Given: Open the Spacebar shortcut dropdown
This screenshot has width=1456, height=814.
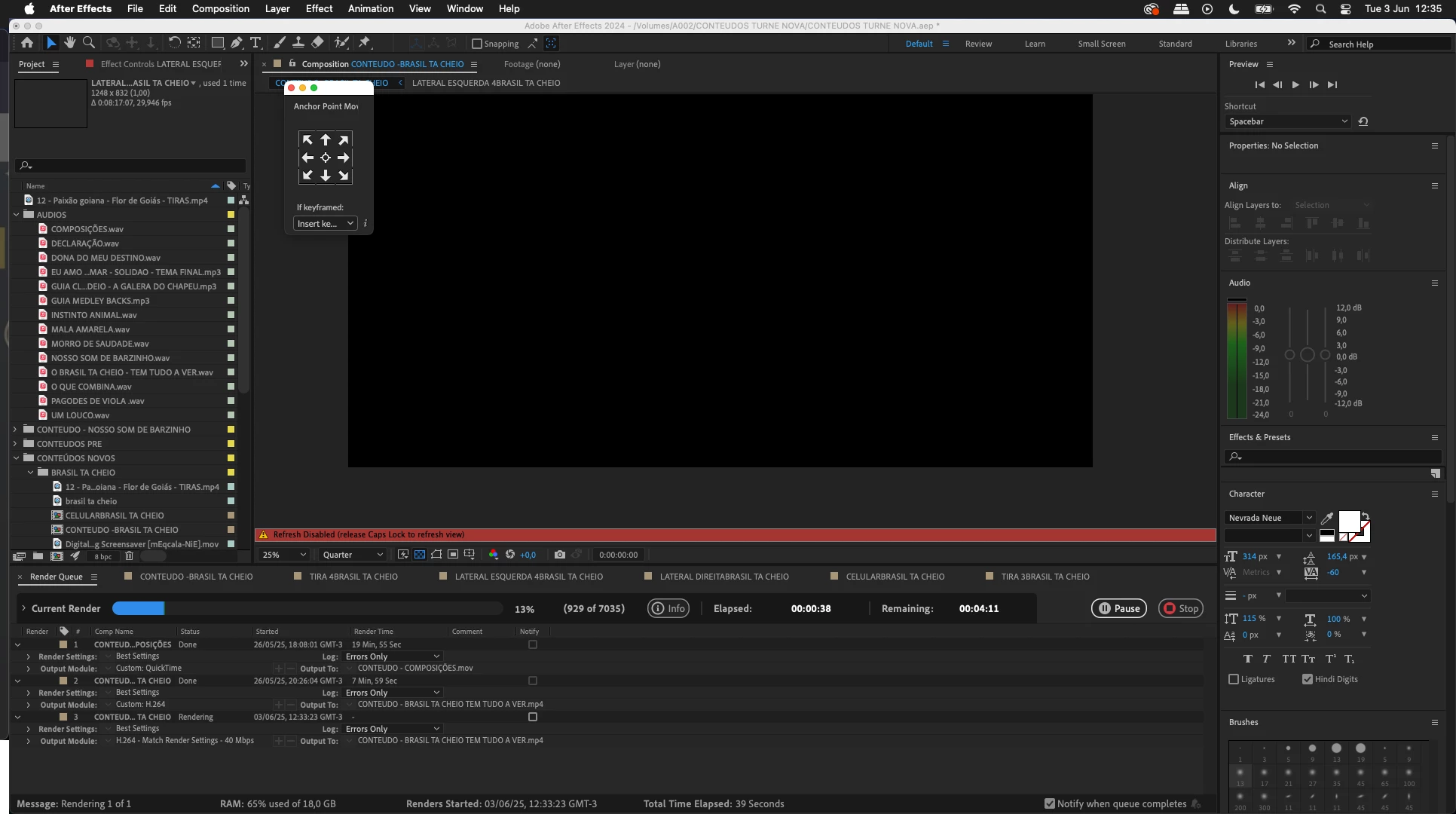Looking at the screenshot, I should pyautogui.click(x=1287, y=121).
